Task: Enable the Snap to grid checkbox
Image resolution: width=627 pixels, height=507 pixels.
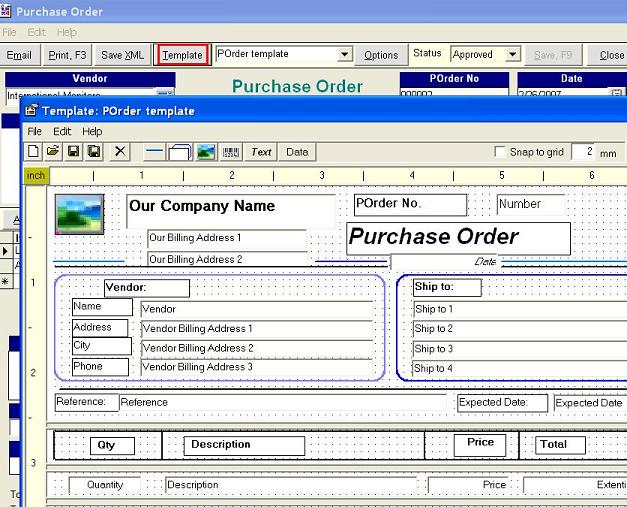Action: tap(500, 152)
